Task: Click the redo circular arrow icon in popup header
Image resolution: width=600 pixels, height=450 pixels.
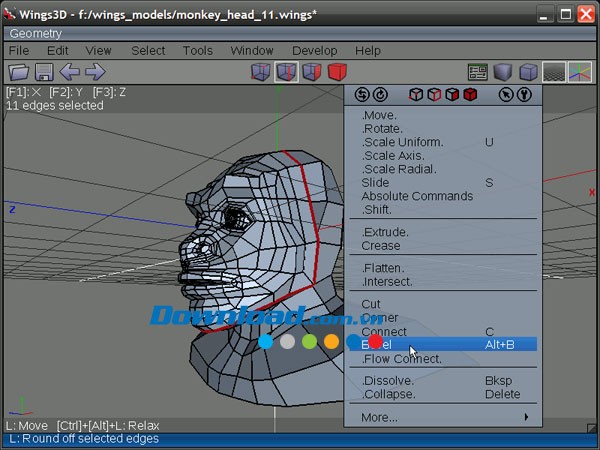Action: pyautogui.click(x=380, y=95)
